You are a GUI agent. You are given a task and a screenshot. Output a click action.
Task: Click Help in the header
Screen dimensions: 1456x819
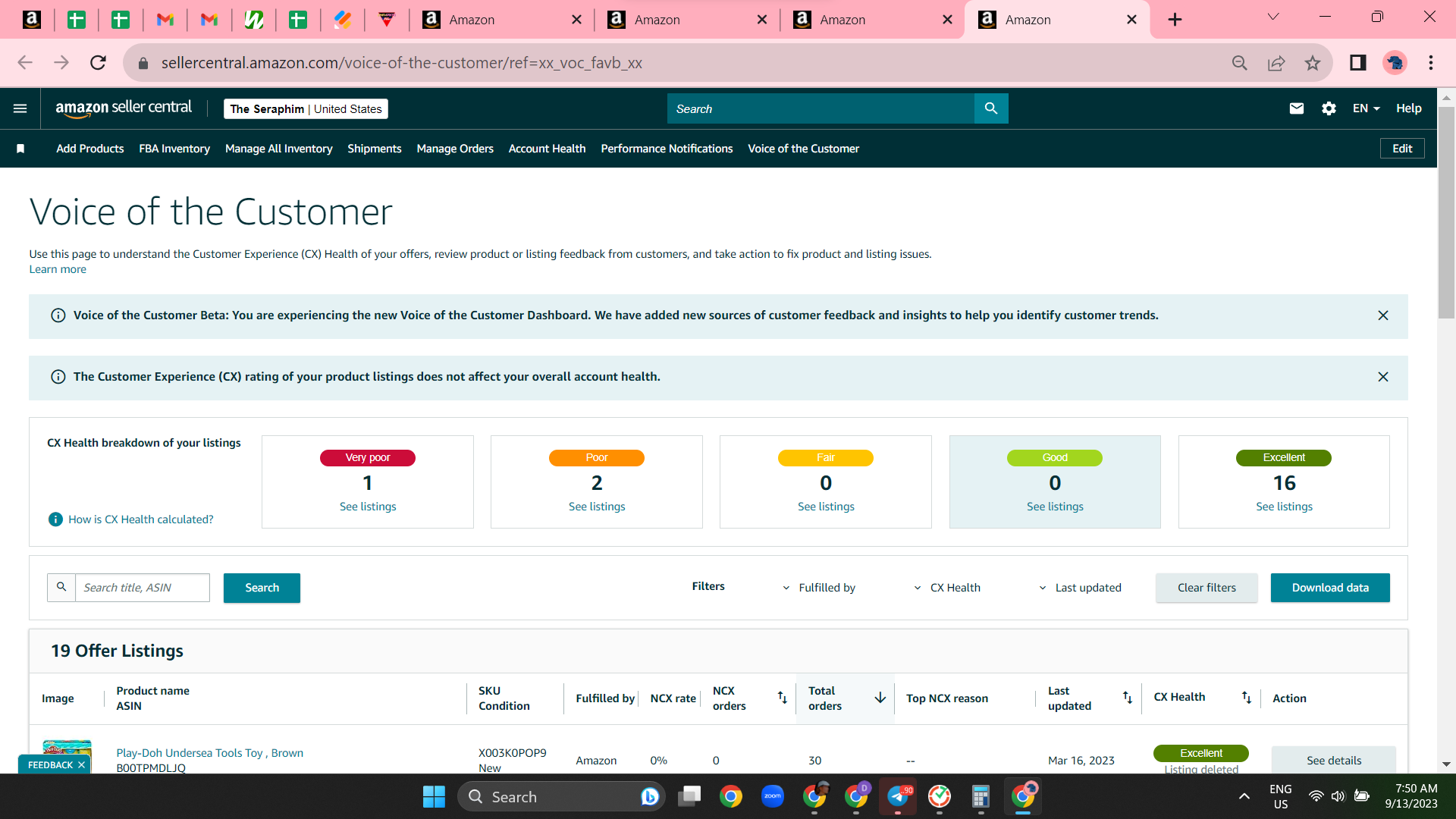click(x=1409, y=108)
